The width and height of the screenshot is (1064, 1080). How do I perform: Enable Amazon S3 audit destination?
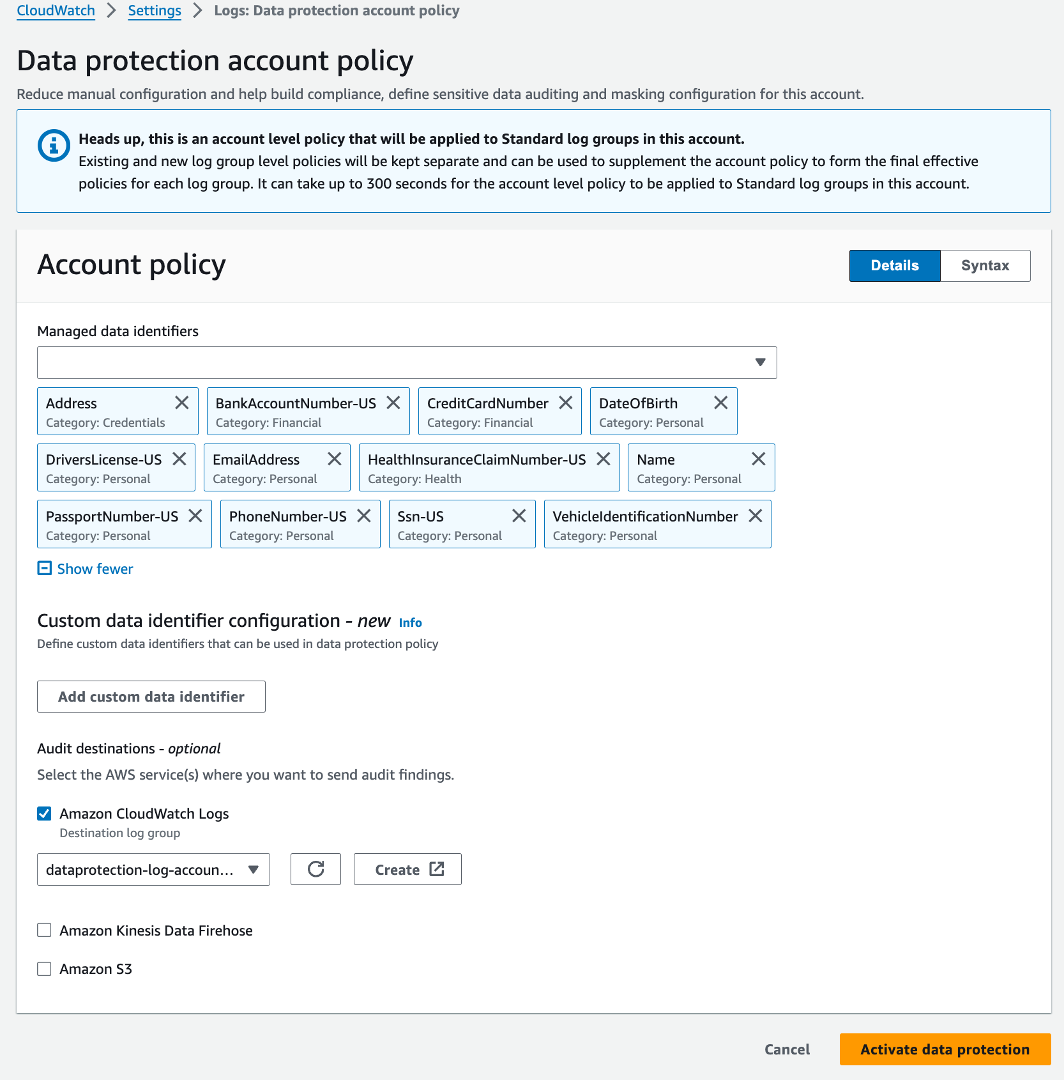point(44,968)
